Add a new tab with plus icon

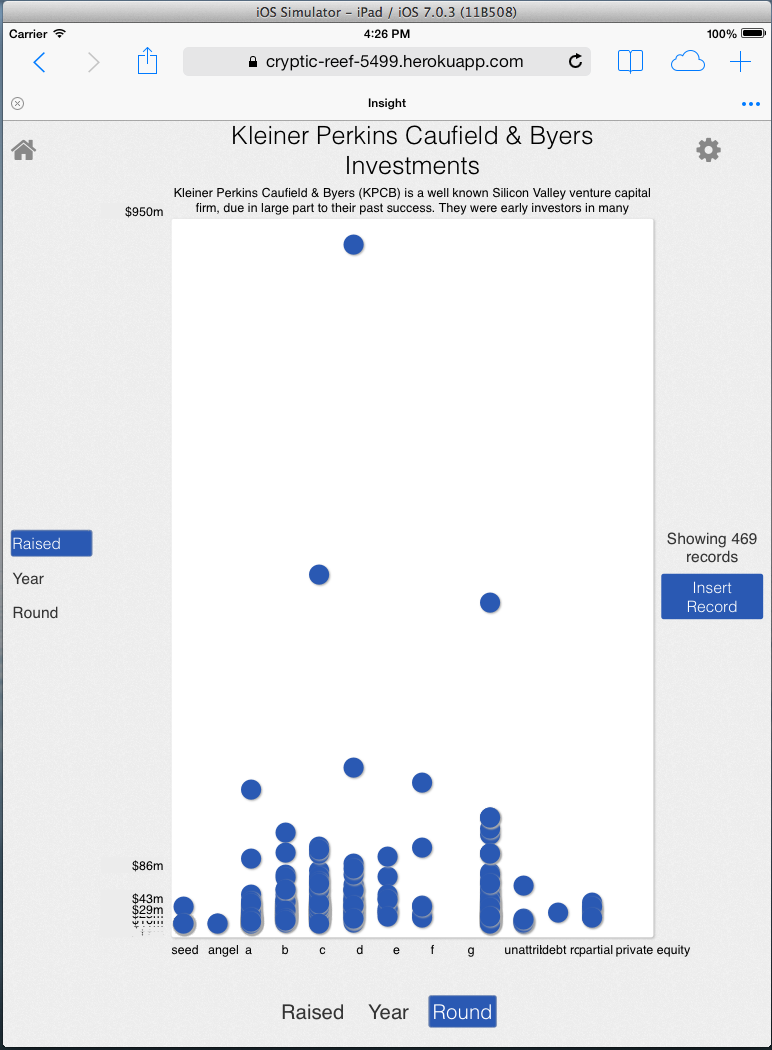[x=740, y=62]
